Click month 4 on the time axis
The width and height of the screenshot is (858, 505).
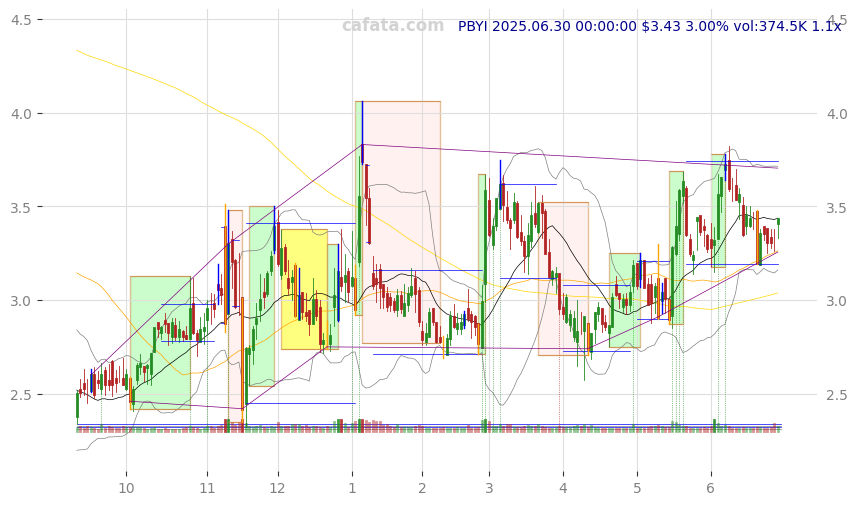click(564, 488)
